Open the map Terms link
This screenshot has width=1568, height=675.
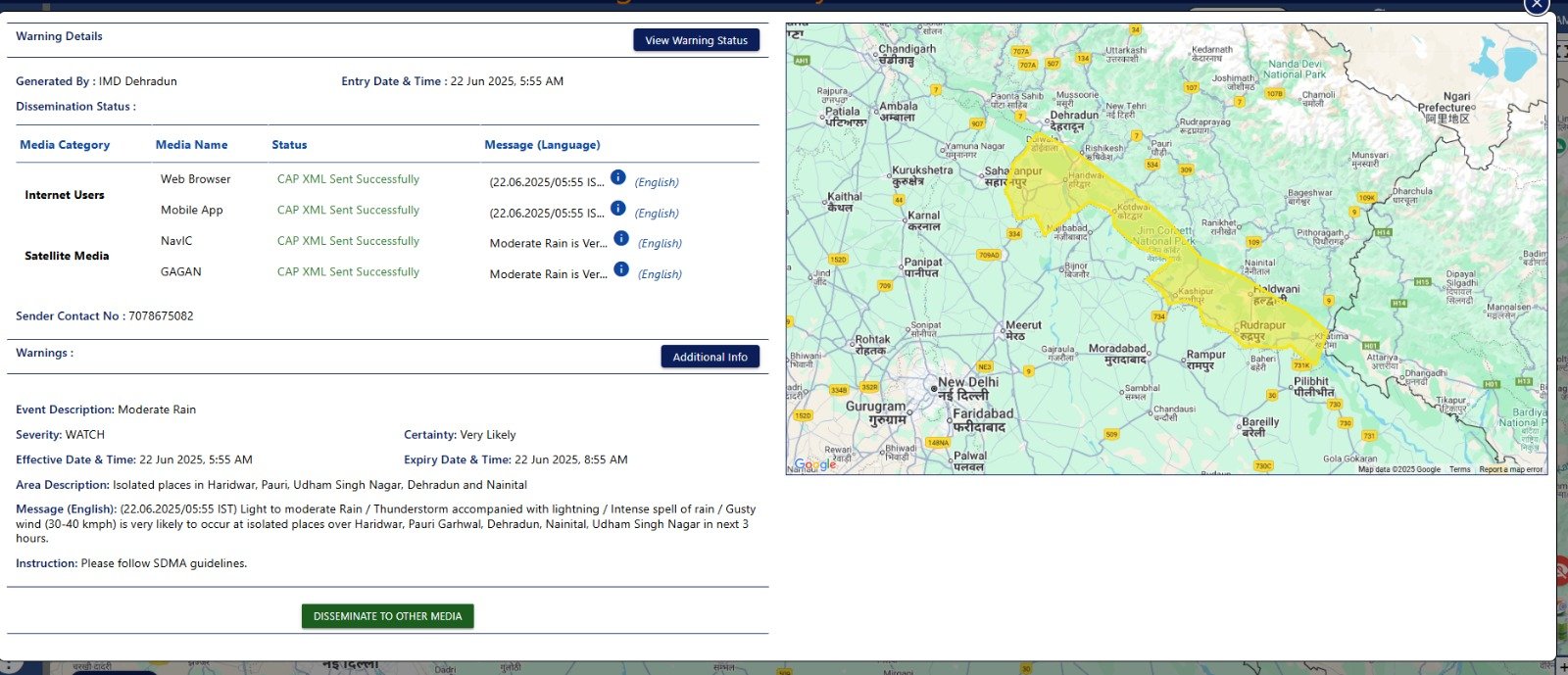click(1459, 470)
